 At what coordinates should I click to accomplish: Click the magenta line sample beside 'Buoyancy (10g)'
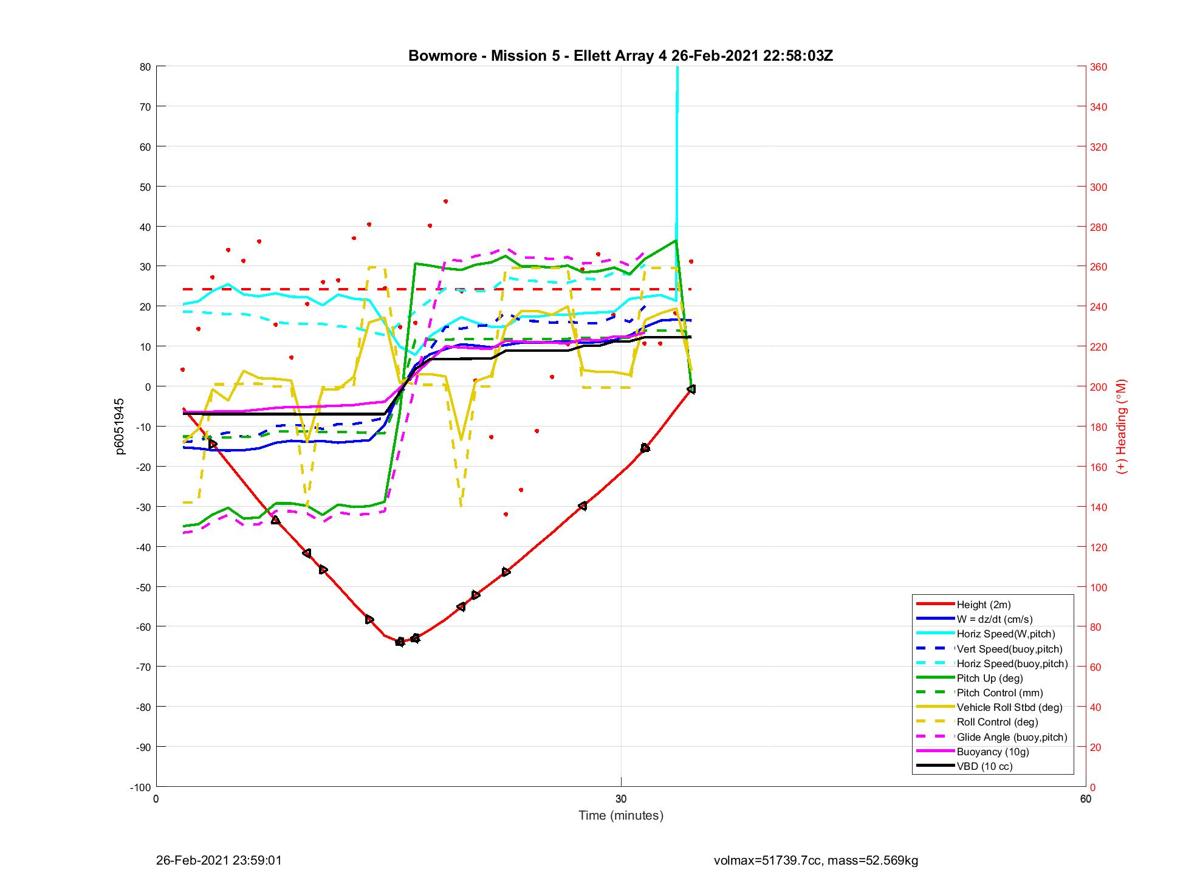[934, 751]
